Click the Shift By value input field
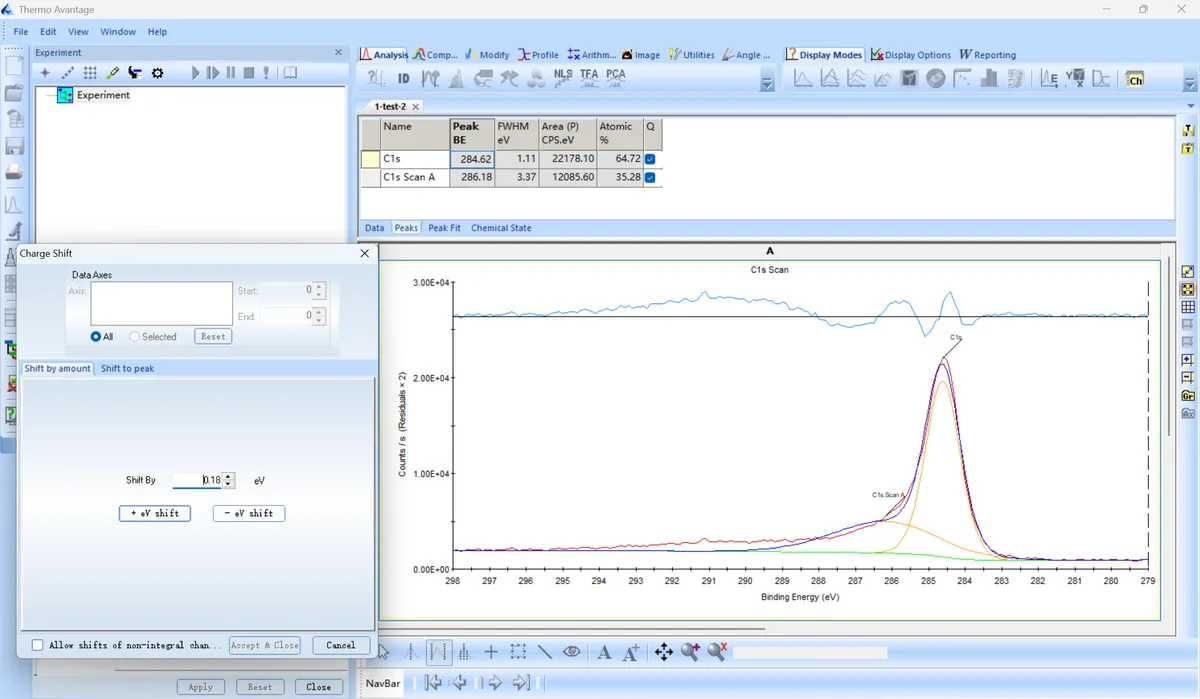Viewport: 1200px width, 699px height. (x=197, y=481)
